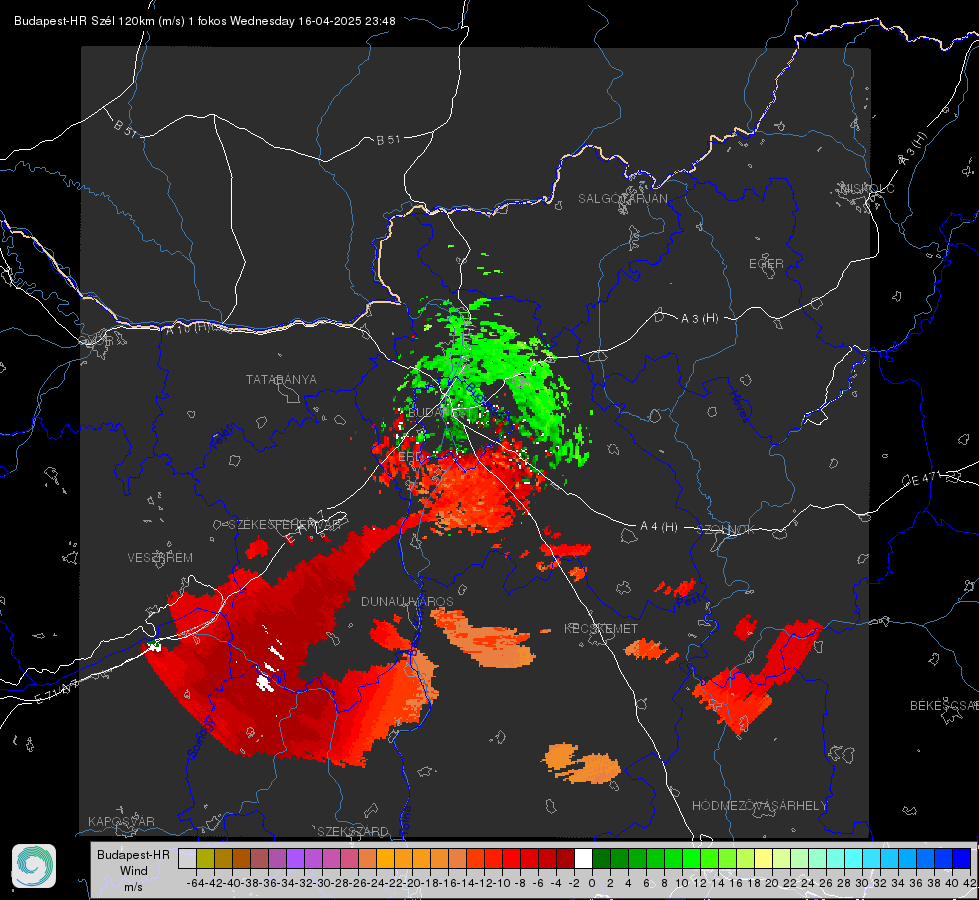Viewport: 979px width, 900px height.
Task: Click the MISKOLC city label
Action: (x=867, y=188)
